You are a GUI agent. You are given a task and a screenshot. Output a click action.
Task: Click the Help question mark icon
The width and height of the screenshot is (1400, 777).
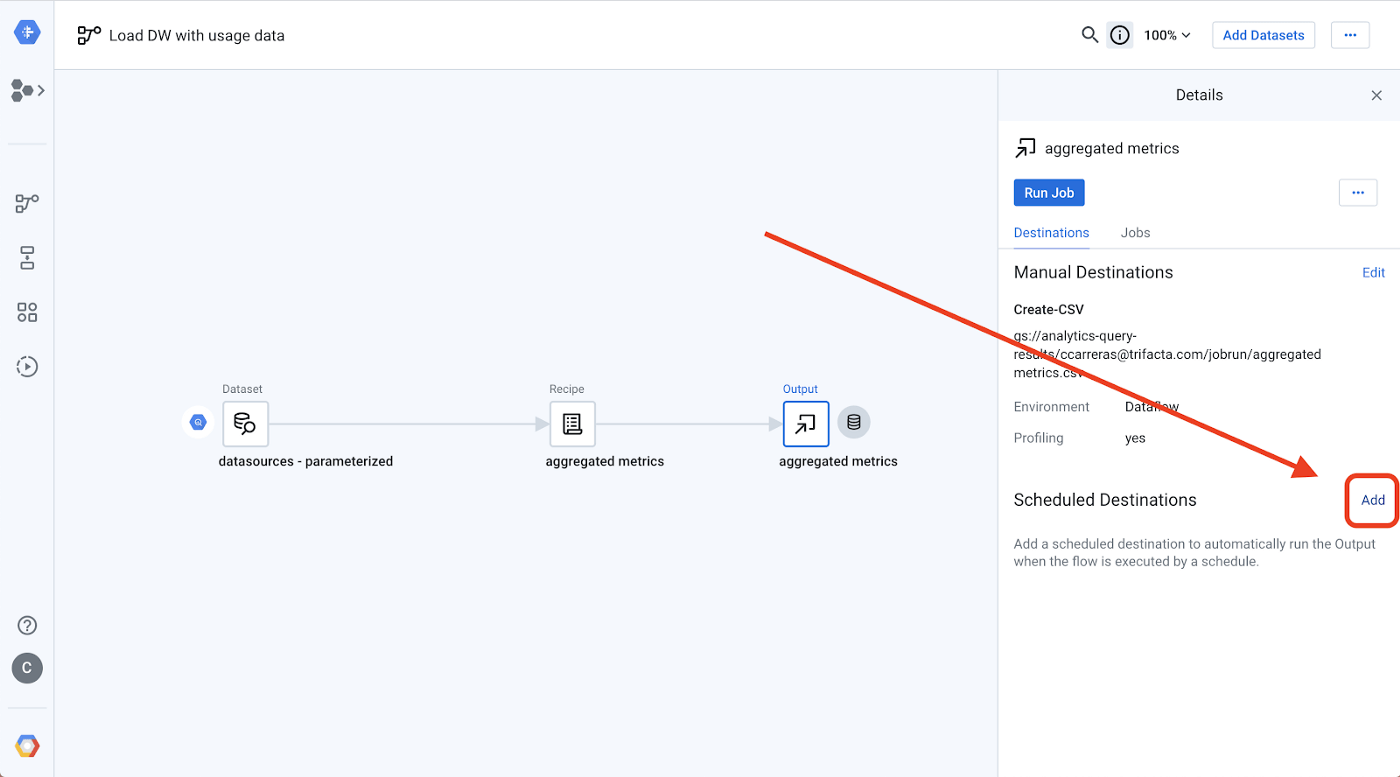(27, 626)
